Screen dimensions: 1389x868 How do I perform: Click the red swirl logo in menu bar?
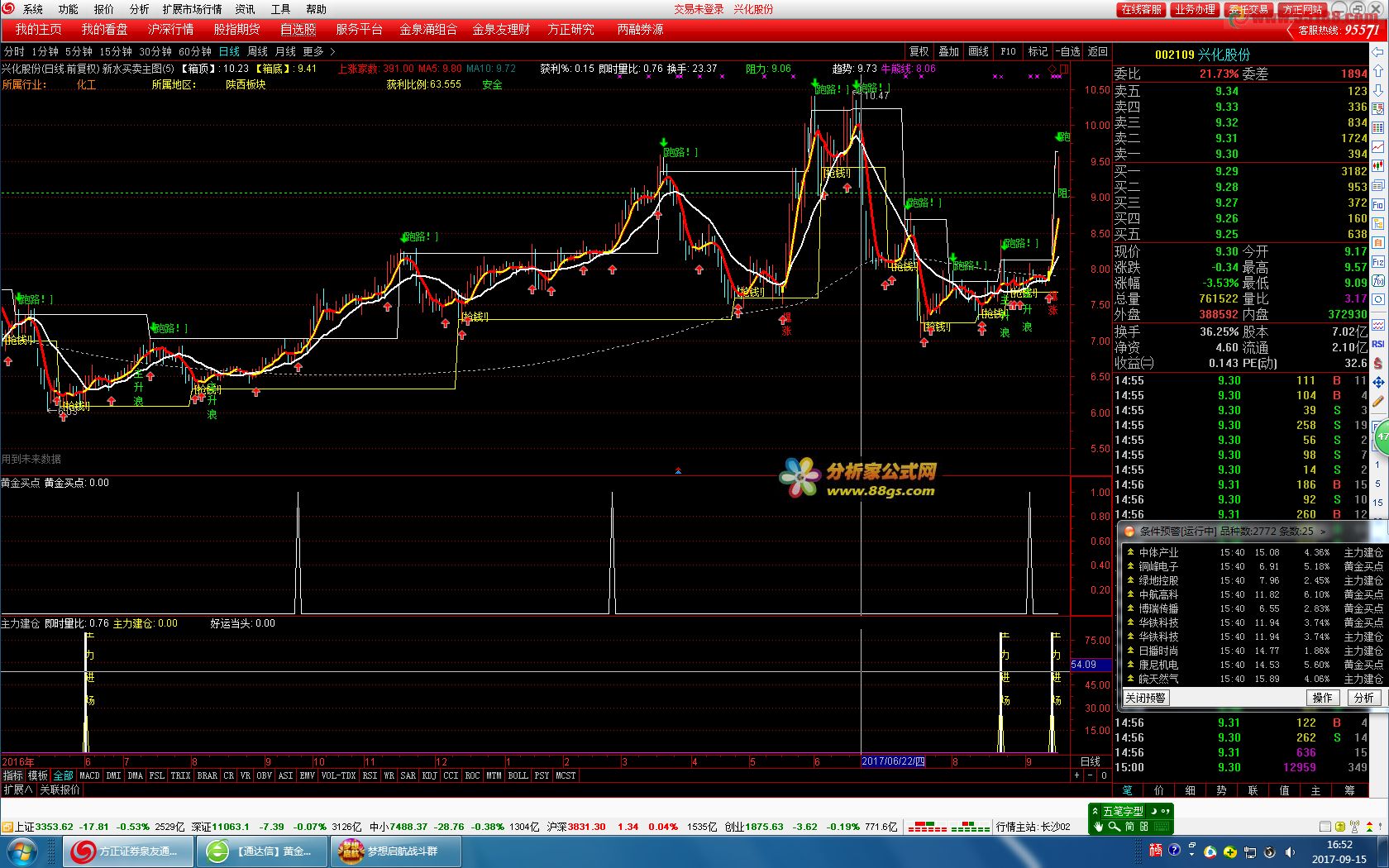click(x=8, y=8)
